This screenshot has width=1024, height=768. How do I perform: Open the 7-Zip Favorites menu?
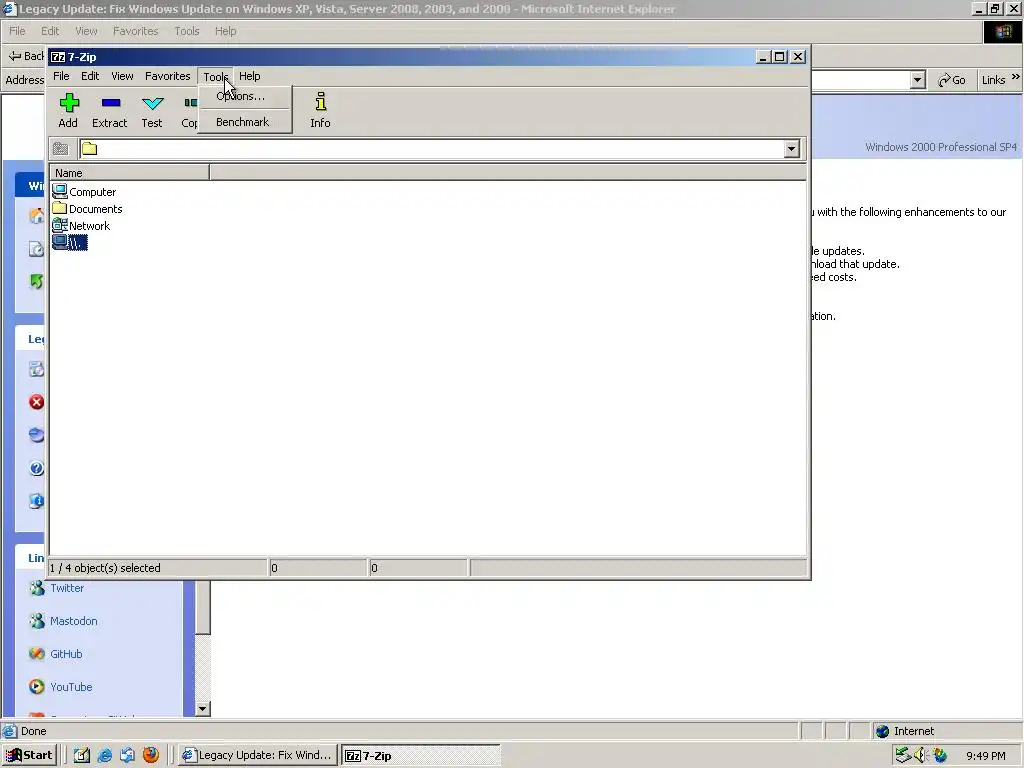[168, 76]
